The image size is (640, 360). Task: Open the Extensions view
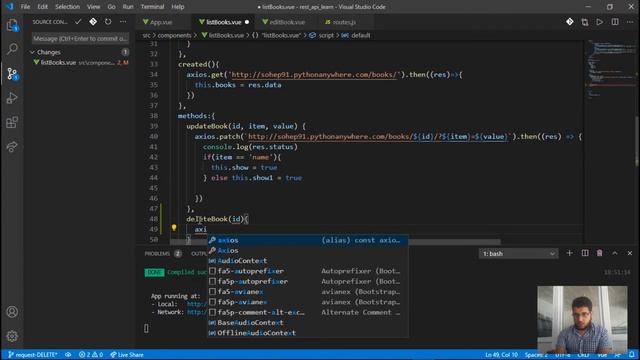pyautogui.click(x=12, y=122)
